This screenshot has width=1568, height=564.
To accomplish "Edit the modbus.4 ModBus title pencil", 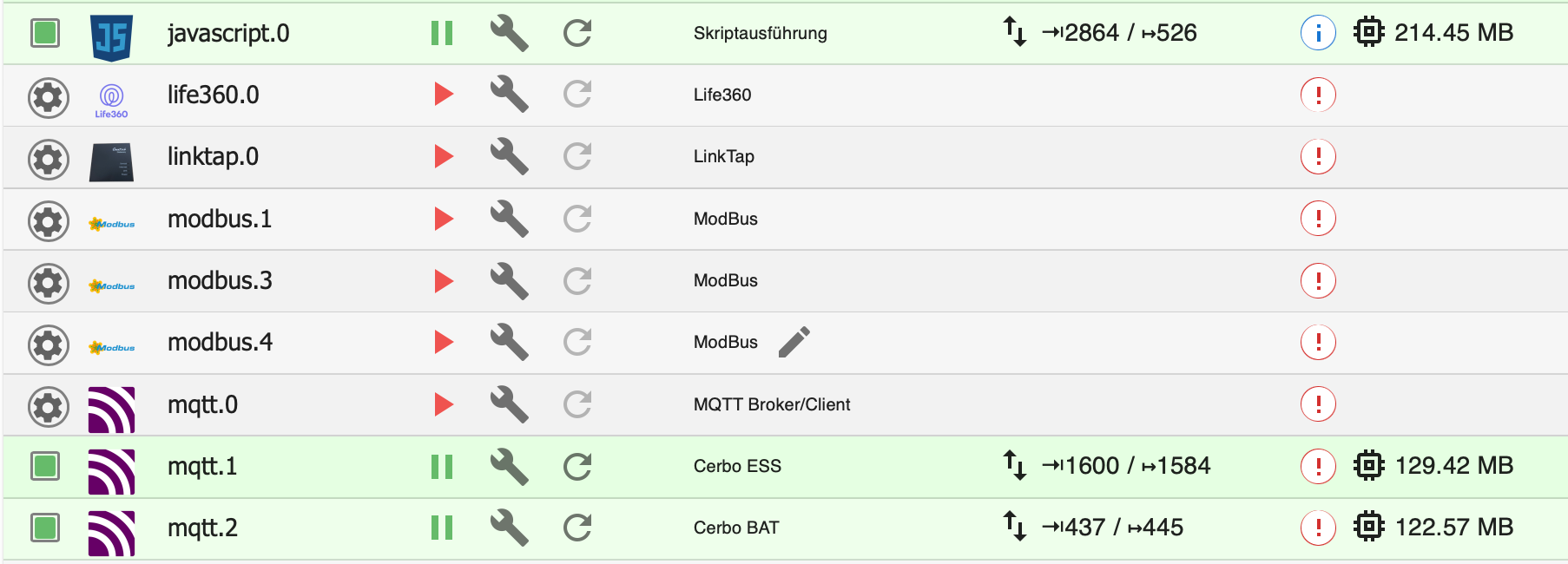I will pos(794,342).
